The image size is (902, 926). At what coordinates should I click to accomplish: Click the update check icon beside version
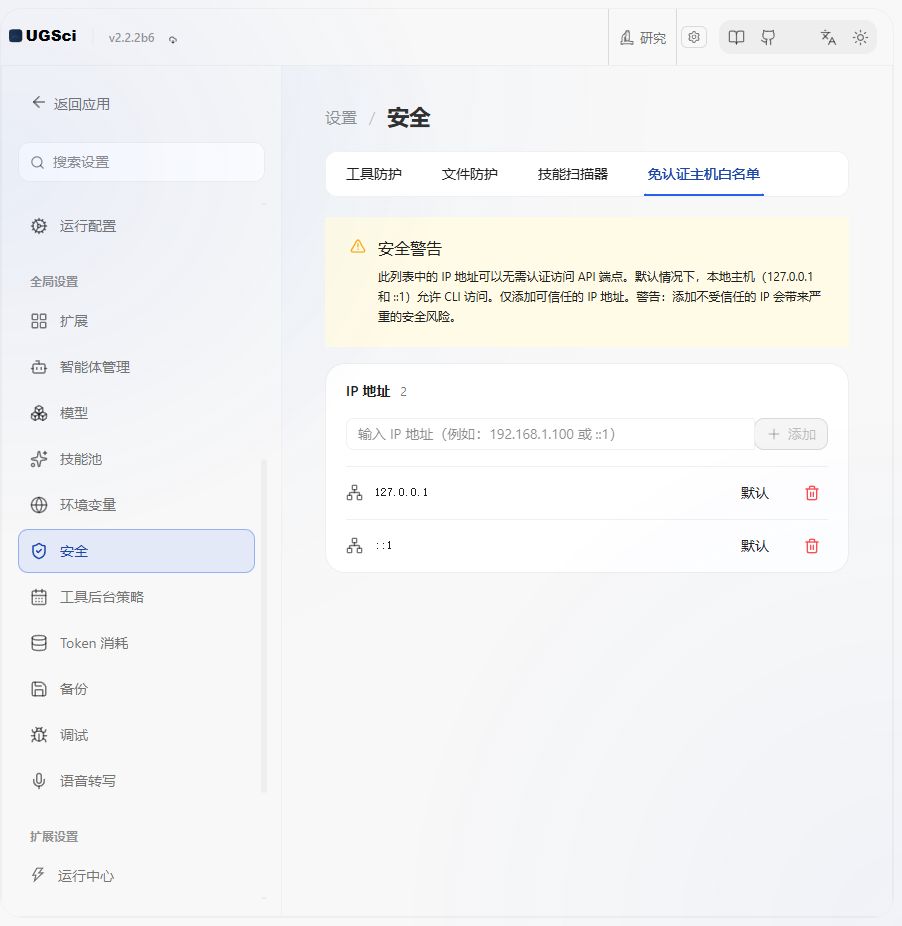(x=172, y=39)
